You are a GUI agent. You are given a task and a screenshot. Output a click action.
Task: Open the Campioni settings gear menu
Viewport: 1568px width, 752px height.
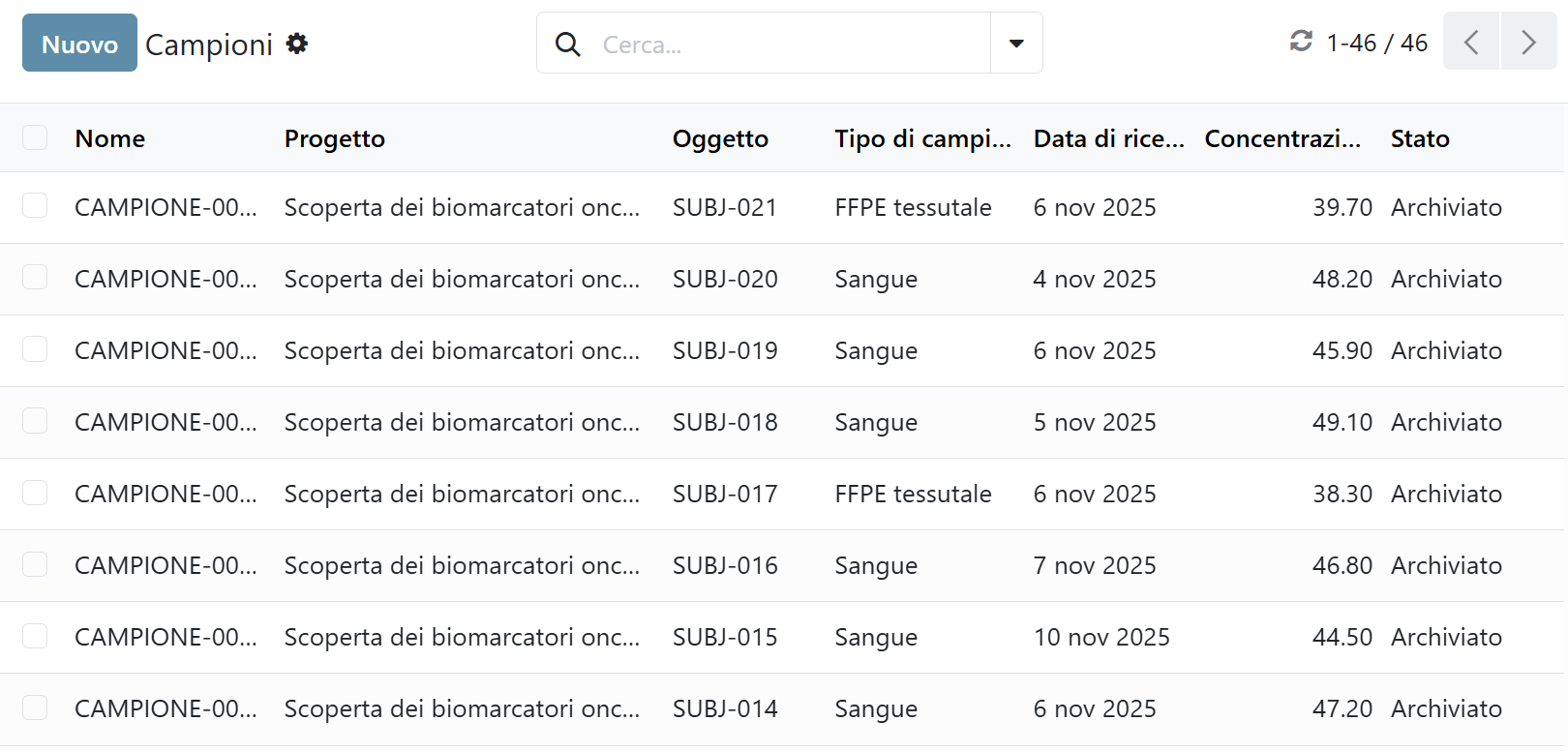(297, 44)
